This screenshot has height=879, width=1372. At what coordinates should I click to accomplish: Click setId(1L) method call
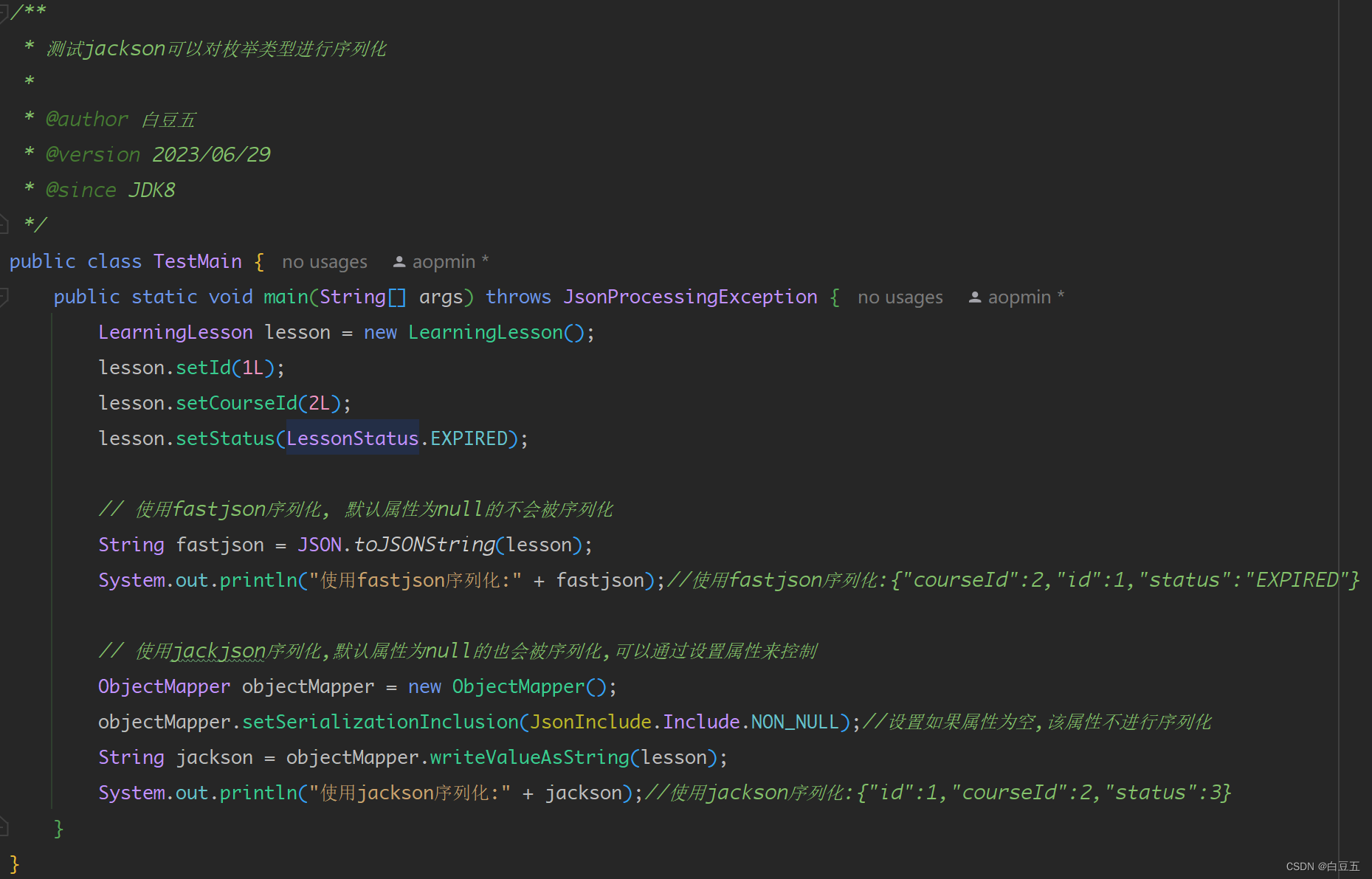[225, 368]
